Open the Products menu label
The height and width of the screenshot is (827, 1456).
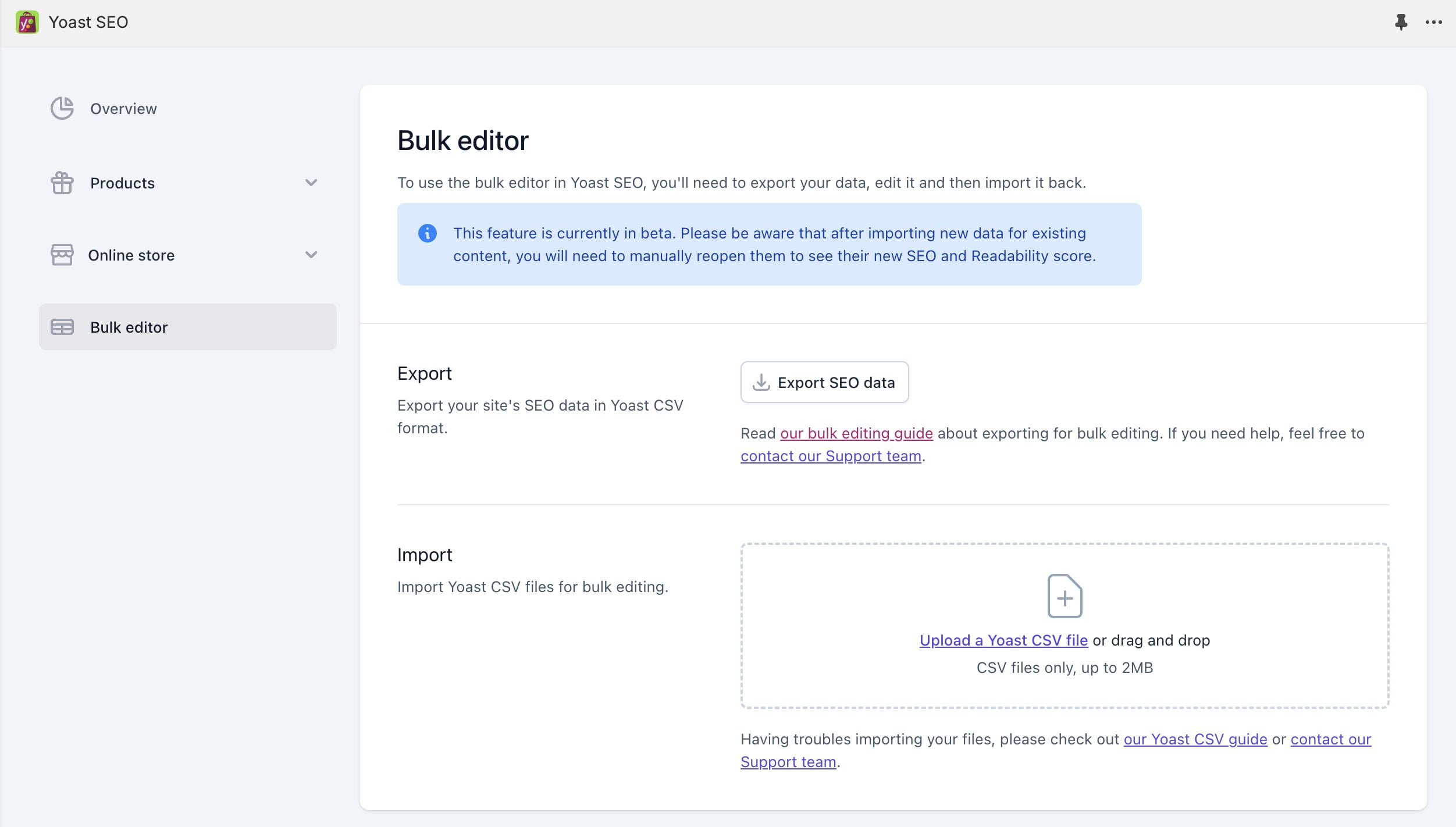pyautogui.click(x=122, y=183)
